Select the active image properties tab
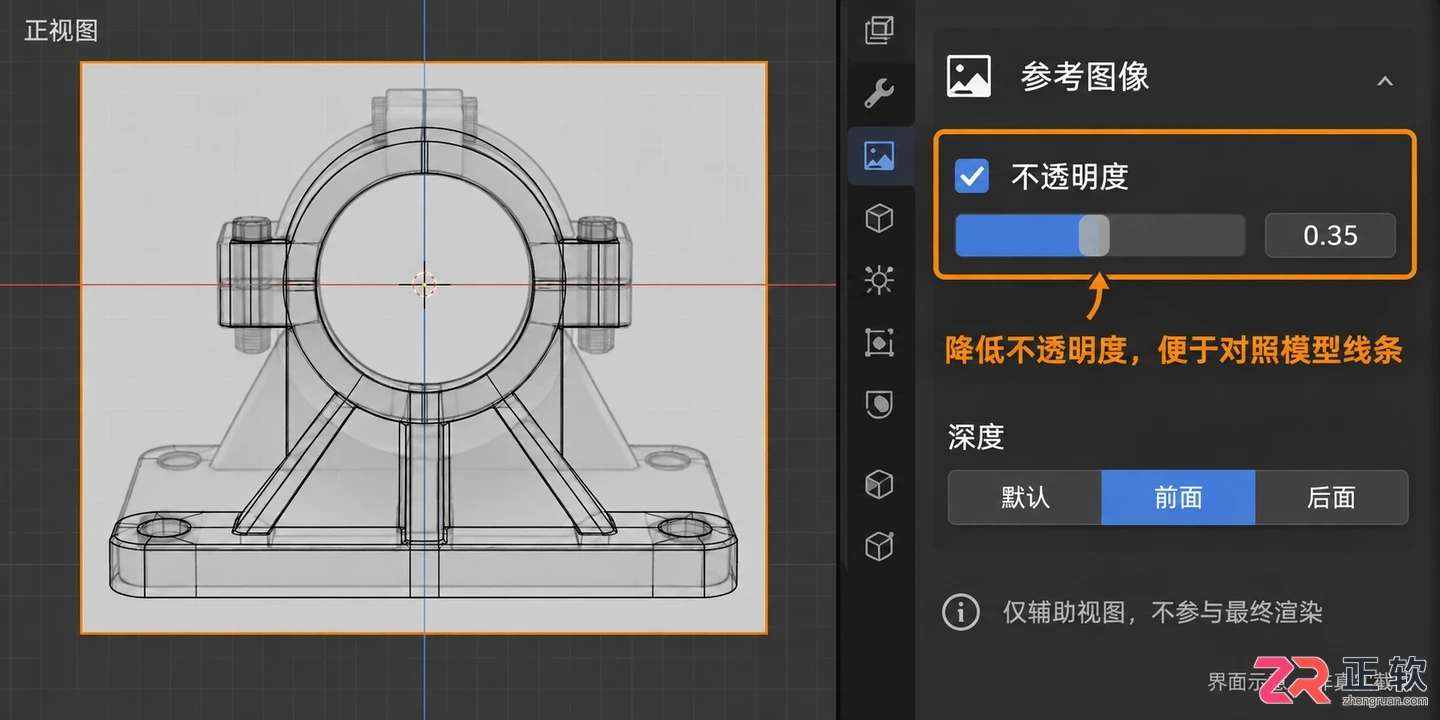1440x720 pixels. [x=879, y=156]
